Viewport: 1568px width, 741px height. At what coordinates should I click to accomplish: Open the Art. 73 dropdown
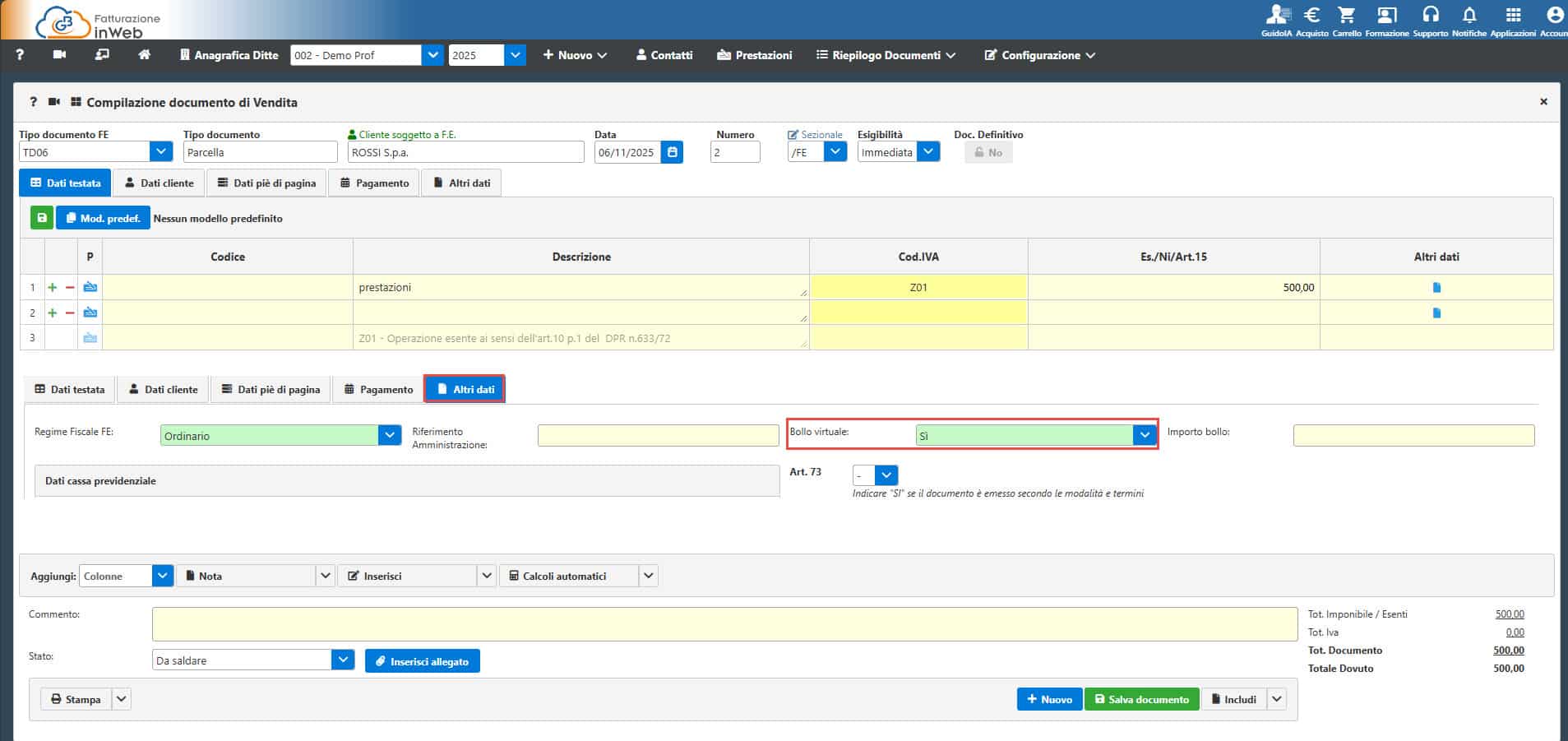coord(886,475)
